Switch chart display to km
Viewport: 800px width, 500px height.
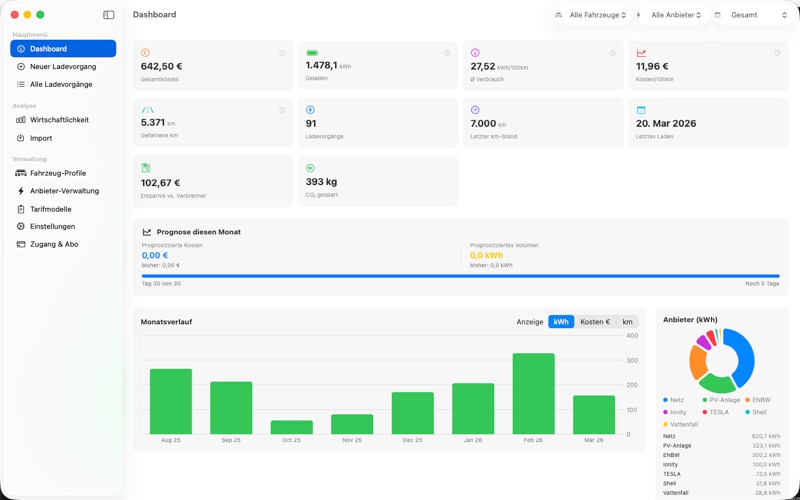pyautogui.click(x=628, y=322)
